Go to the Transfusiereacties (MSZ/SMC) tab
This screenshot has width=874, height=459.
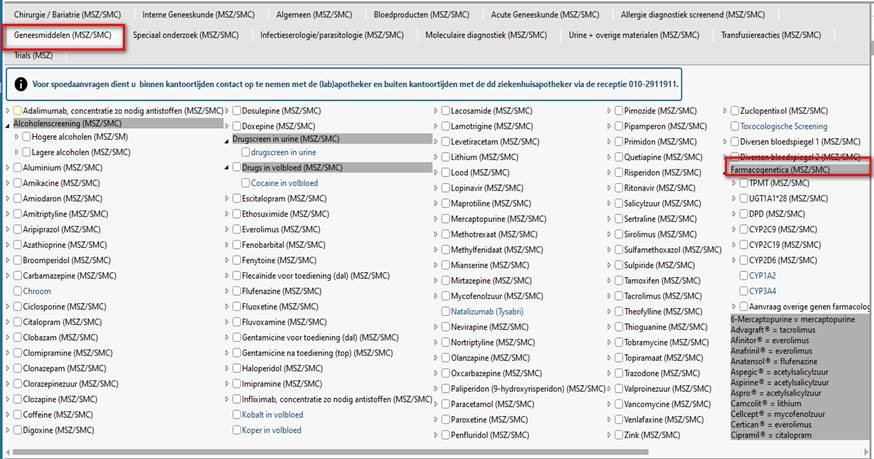(x=771, y=35)
